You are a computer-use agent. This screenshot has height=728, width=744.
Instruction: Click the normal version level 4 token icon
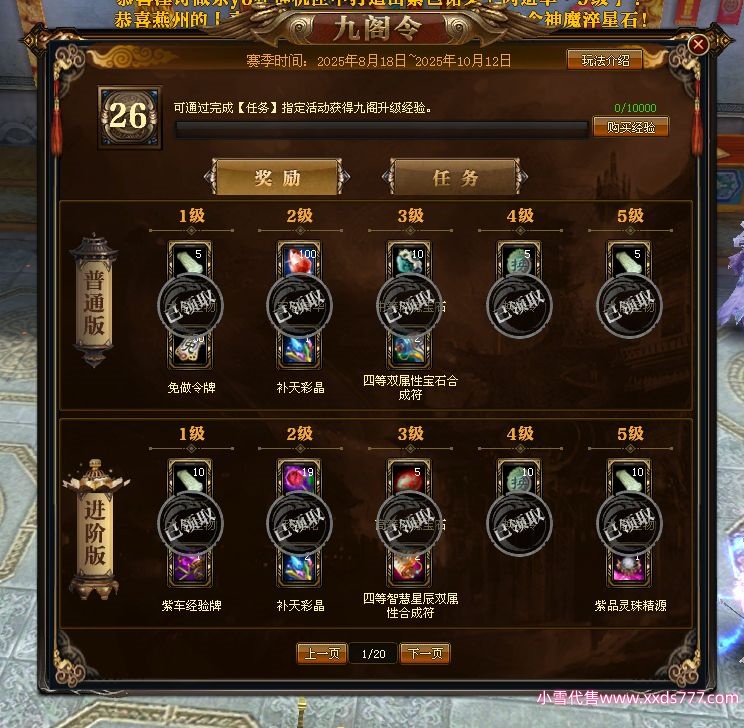click(519, 261)
